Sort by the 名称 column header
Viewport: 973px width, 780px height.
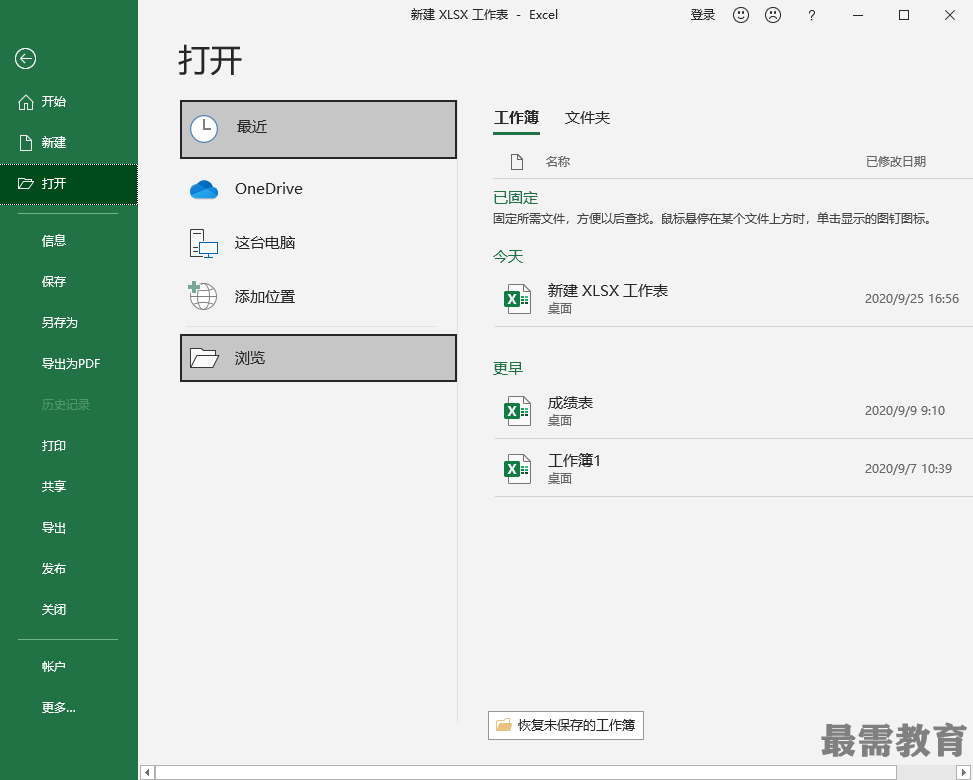[x=558, y=162]
